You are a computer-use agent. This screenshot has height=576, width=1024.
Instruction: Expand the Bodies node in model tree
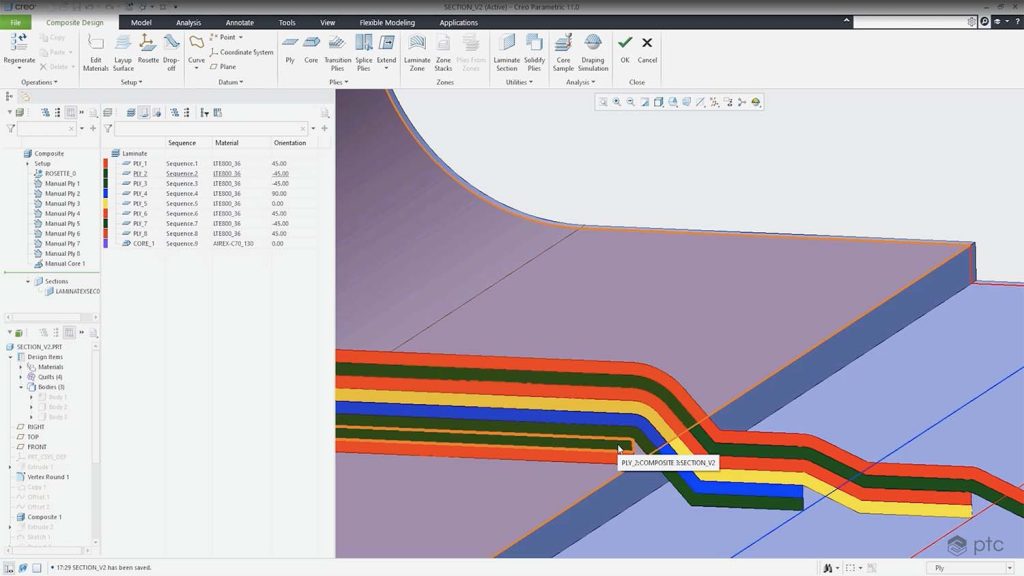tap(23, 387)
